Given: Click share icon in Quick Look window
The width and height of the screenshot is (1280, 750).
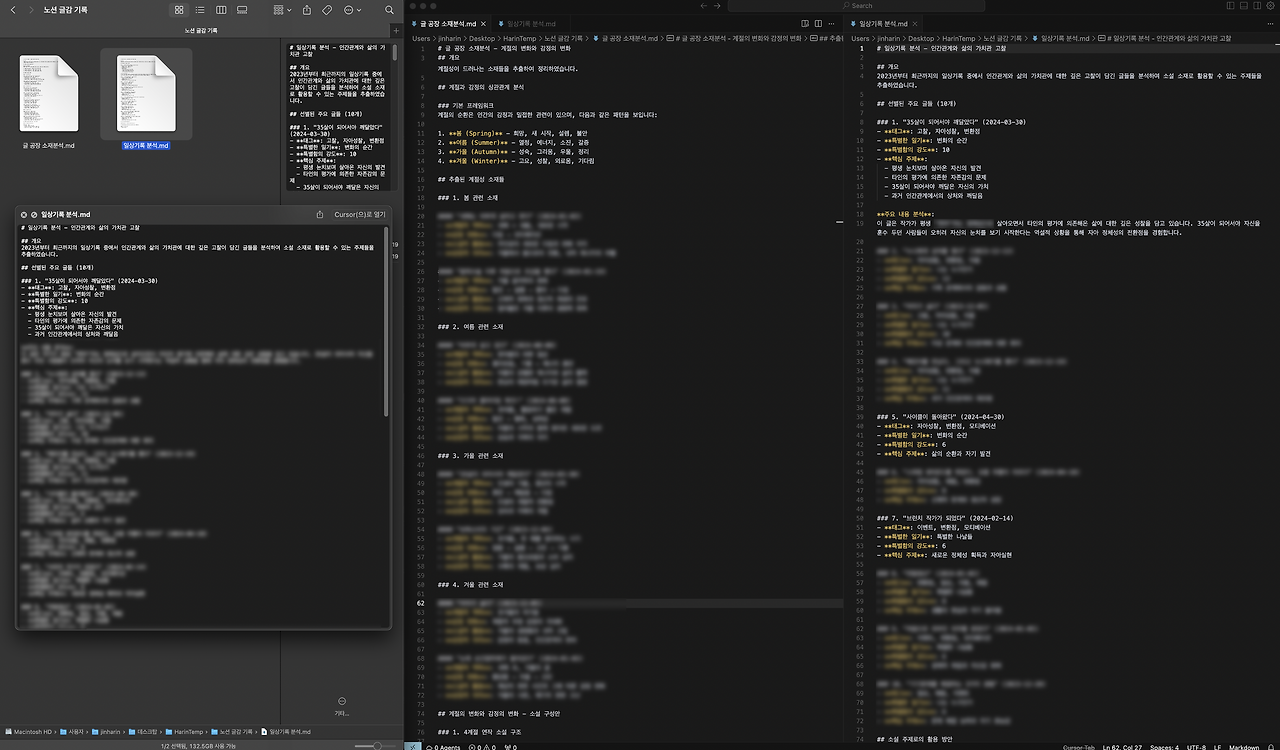Looking at the screenshot, I should click(320, 214).
